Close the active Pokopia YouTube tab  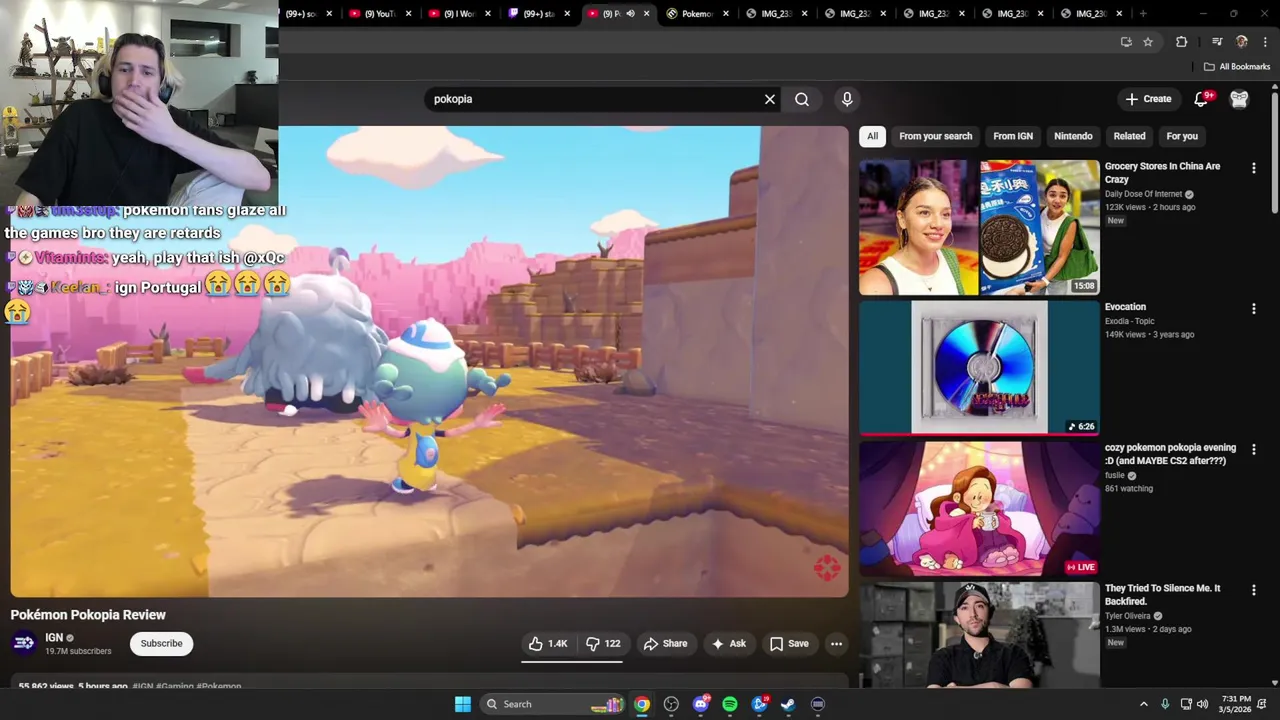(x=646, y=14)
